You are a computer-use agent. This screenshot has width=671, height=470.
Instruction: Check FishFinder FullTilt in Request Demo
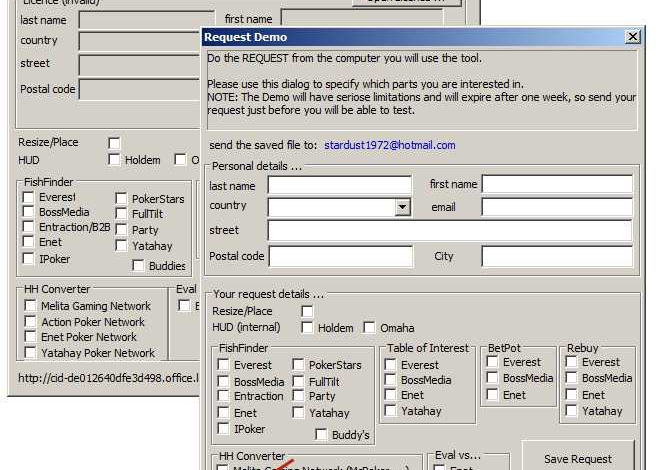[x=298, y=381]
